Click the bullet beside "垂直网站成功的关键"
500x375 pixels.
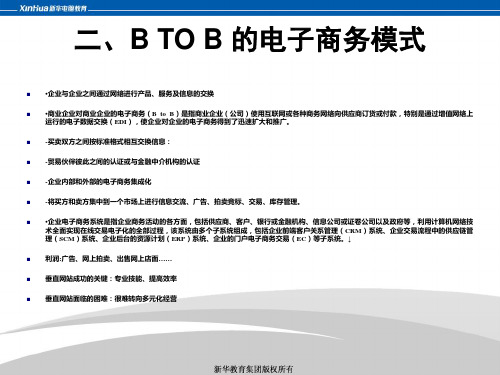tap(29, 279)
